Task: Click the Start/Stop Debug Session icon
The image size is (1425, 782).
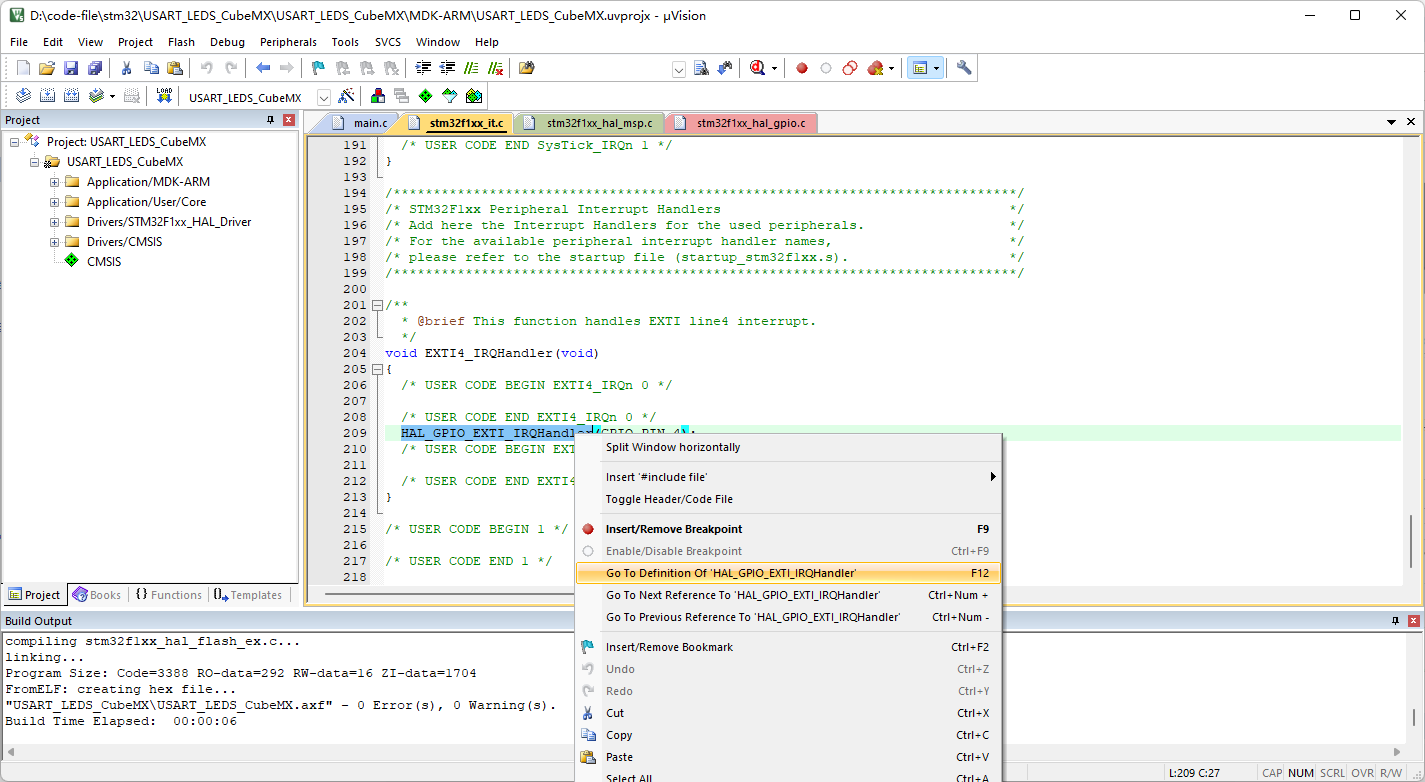Action: coord(758,68)
